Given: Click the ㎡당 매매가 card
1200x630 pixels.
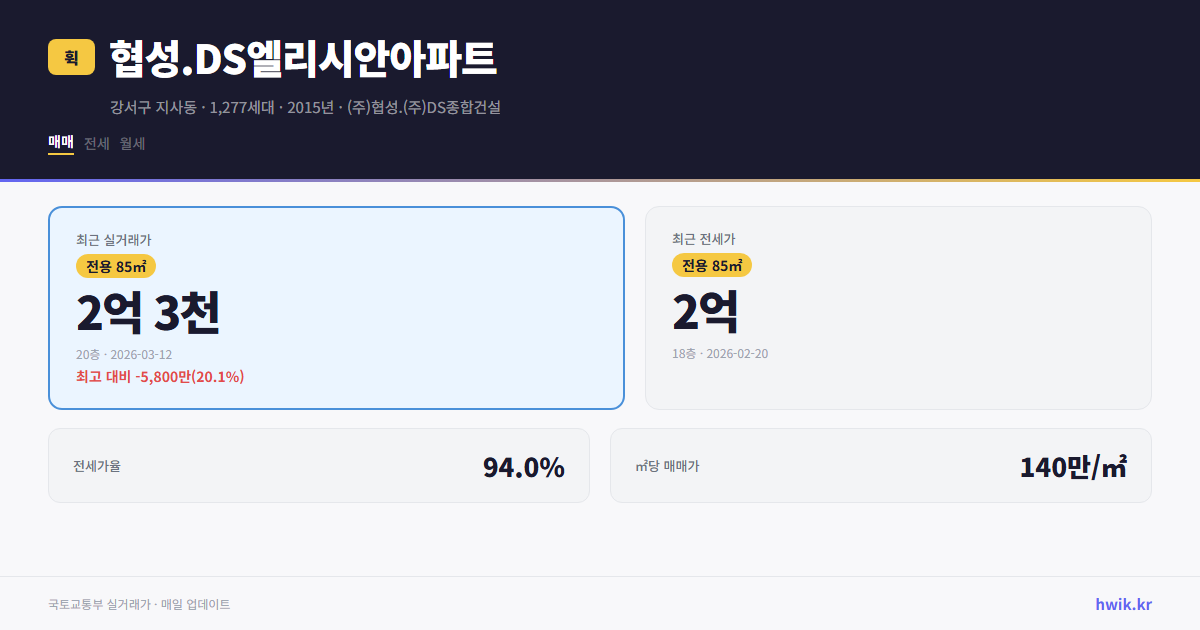Looking at the screenshot, I should [880, 465].
